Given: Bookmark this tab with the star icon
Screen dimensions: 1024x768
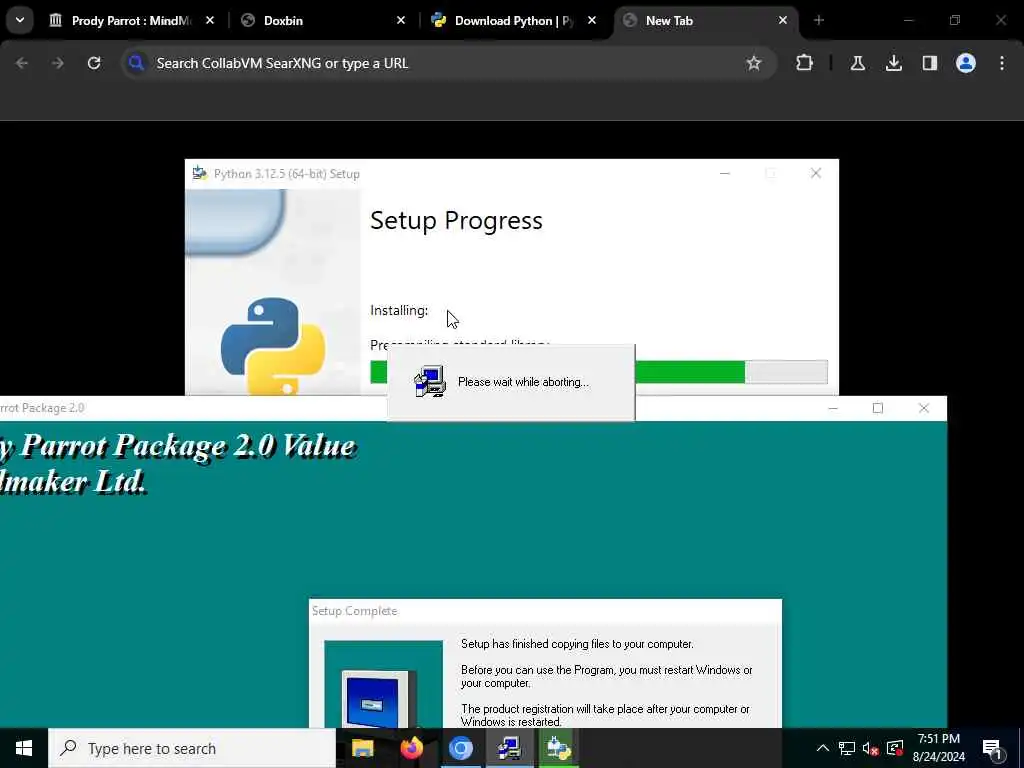Looking at the screenshot, I should pyautogui.click(x=754, y=63).
